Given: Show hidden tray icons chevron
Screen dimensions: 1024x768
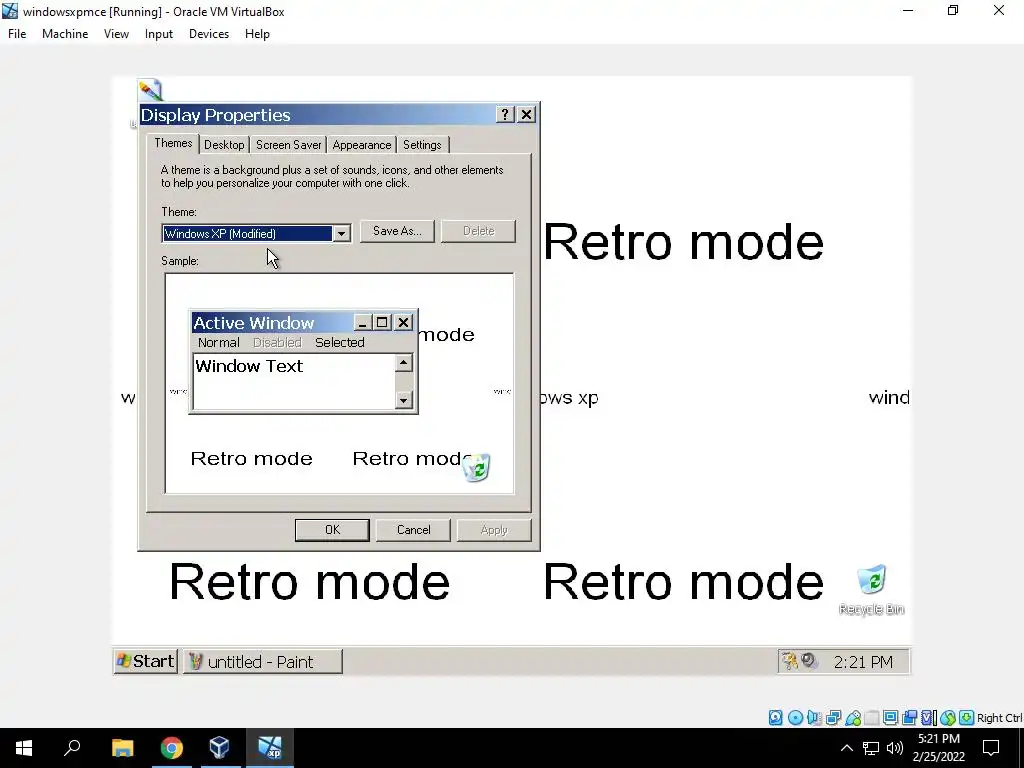Looking at the screenshot, I should pos(846,748).
